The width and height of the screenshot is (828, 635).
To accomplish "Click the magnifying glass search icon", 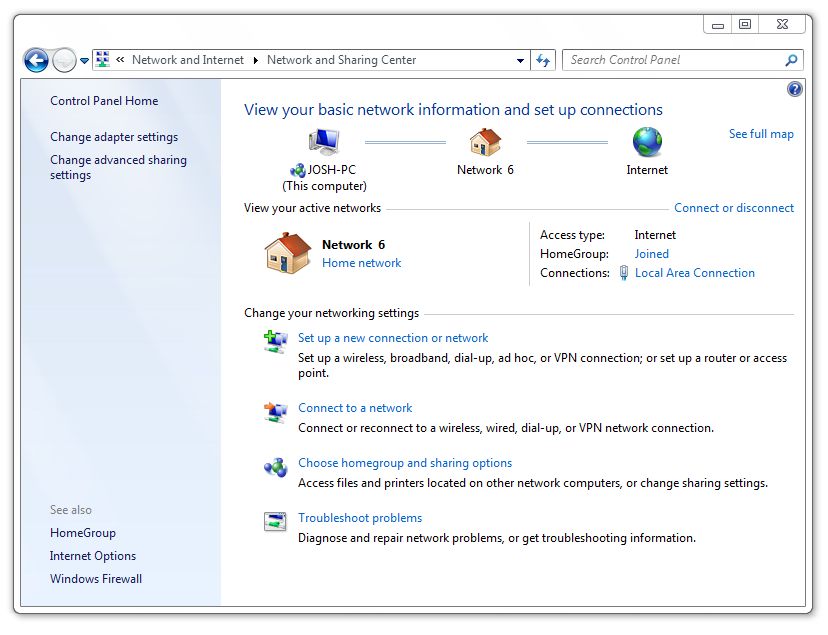I will pos(791,60).
